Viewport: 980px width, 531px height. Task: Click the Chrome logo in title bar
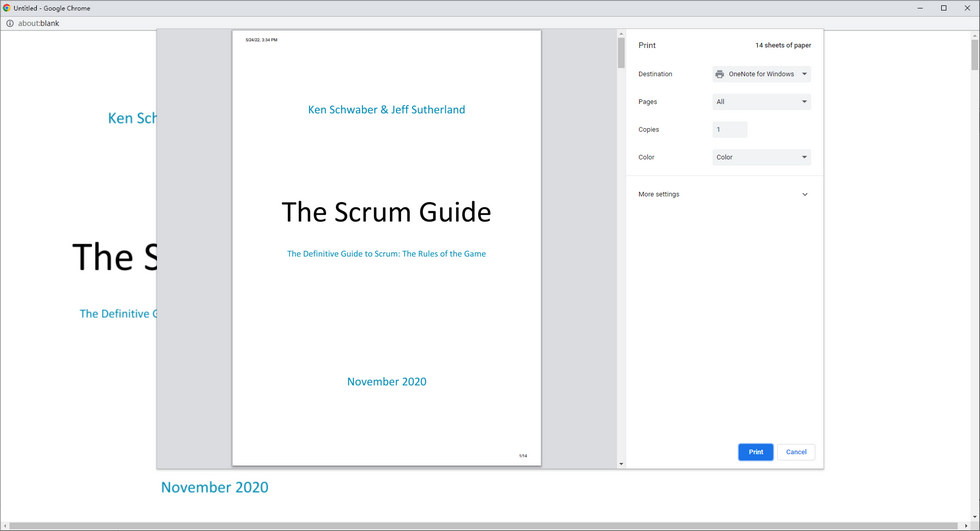pos(8,8)
